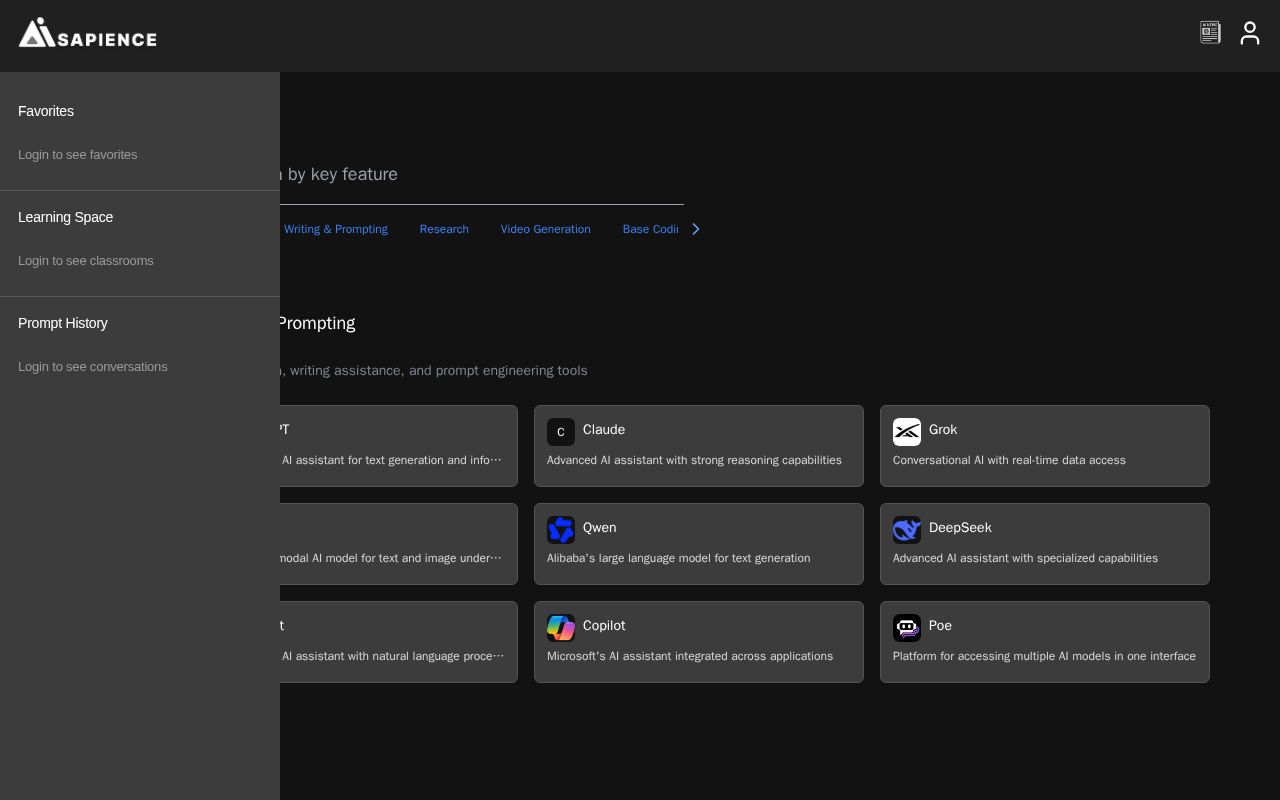Open the user account profile icon
The height and width of the screenshot is (800, 1280).
(x=1250, y=33)
